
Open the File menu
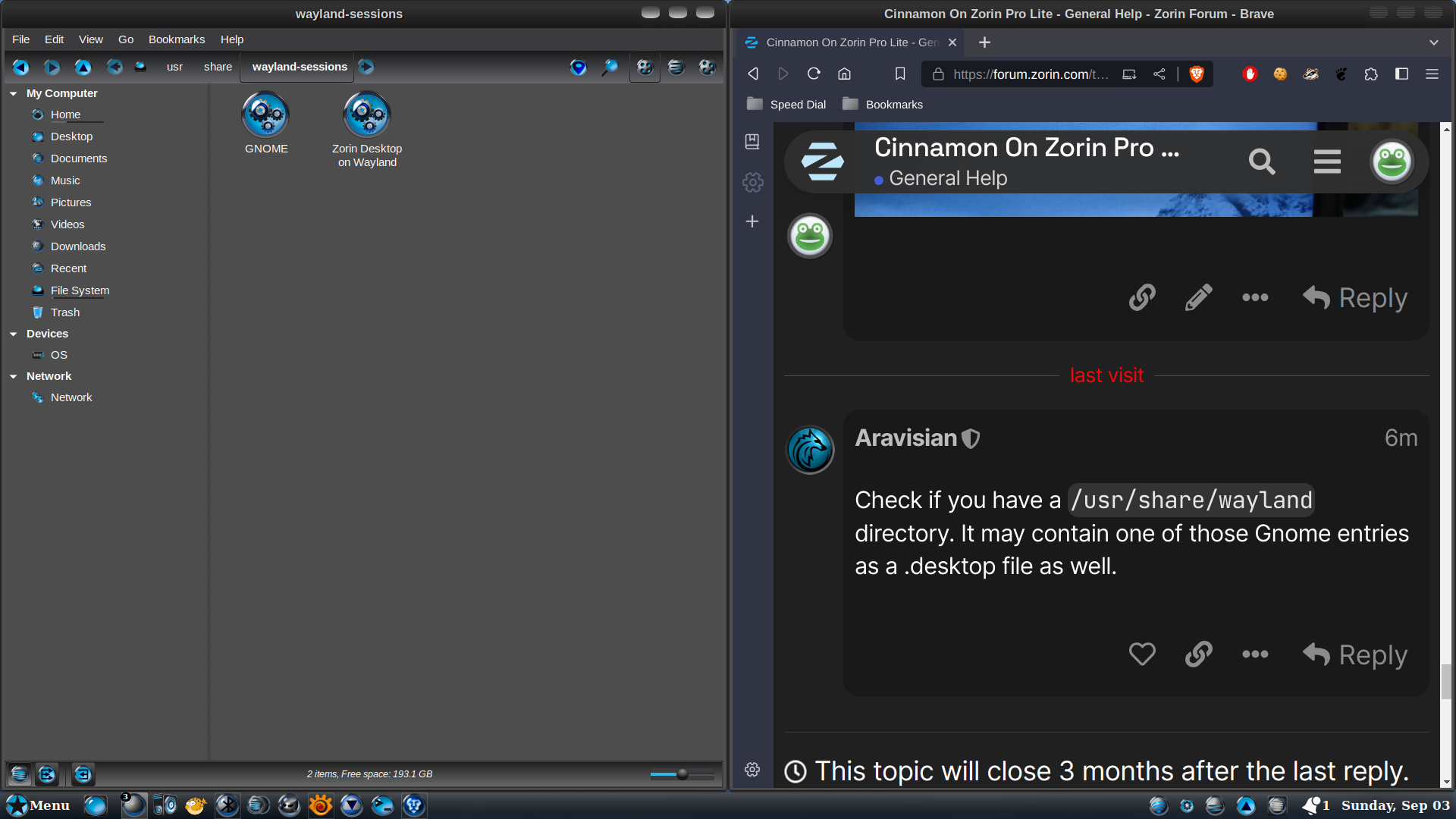21,39
